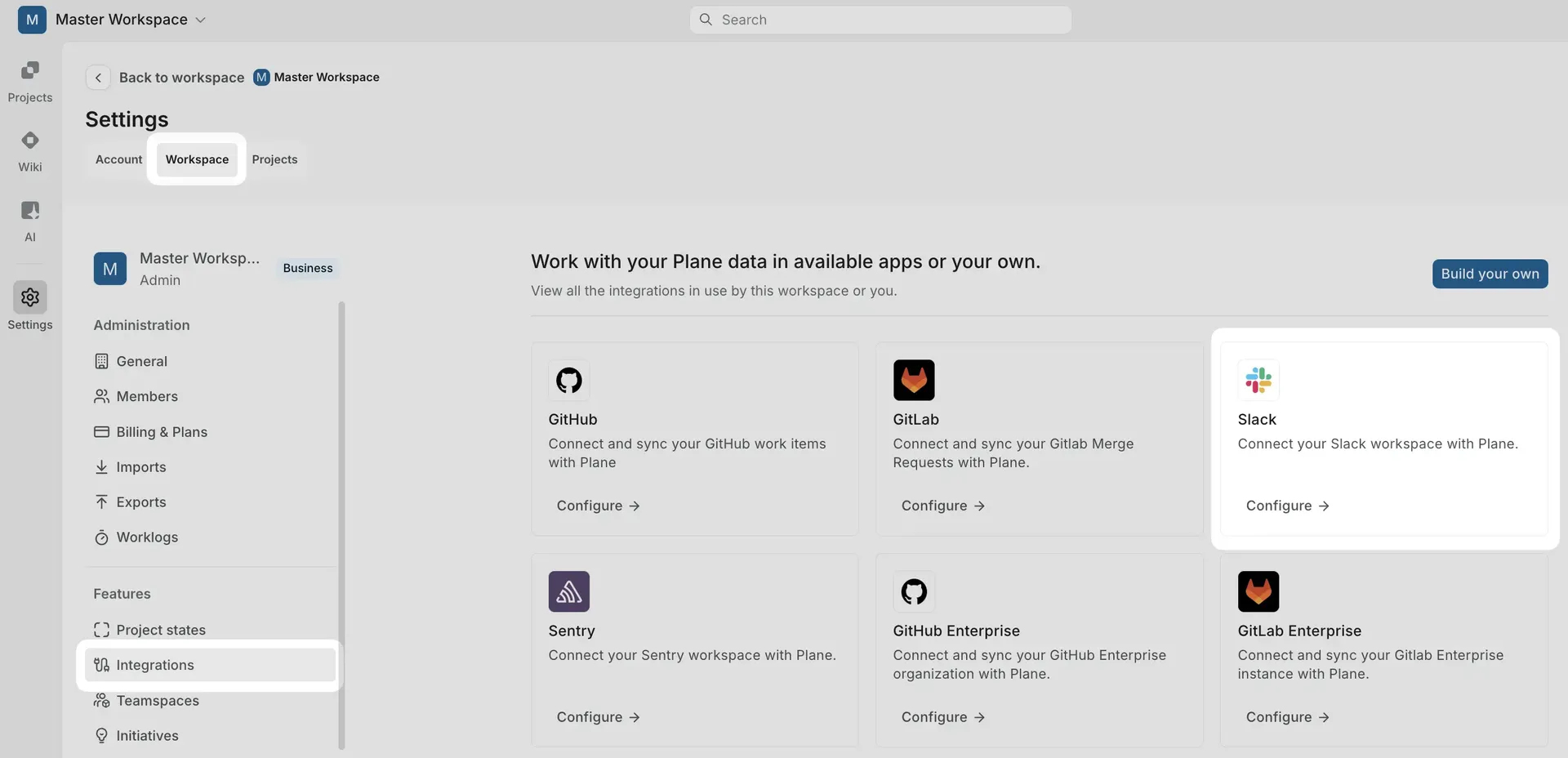Click the GitHub logo on GitHub card
Viewport: 1568px width, 758px height.
569,380
